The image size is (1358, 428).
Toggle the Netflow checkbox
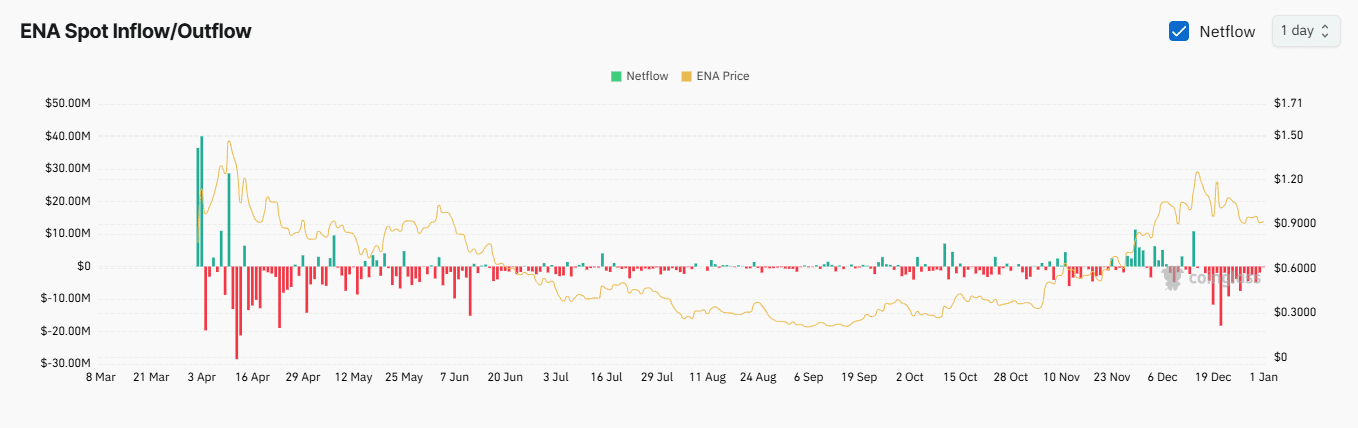click(1179, 31)
